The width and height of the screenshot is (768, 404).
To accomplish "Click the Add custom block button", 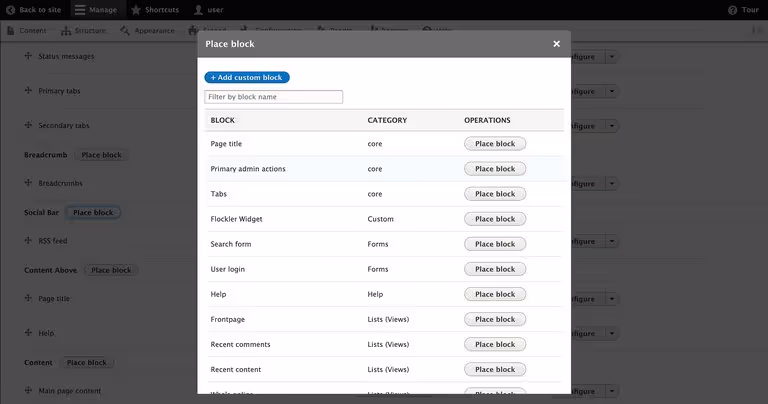I will coord(247,77).
